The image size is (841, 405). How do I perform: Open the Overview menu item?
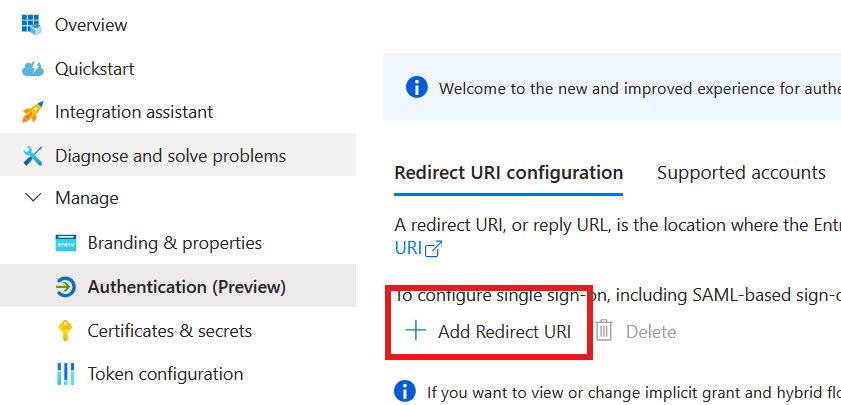[91, 25]
